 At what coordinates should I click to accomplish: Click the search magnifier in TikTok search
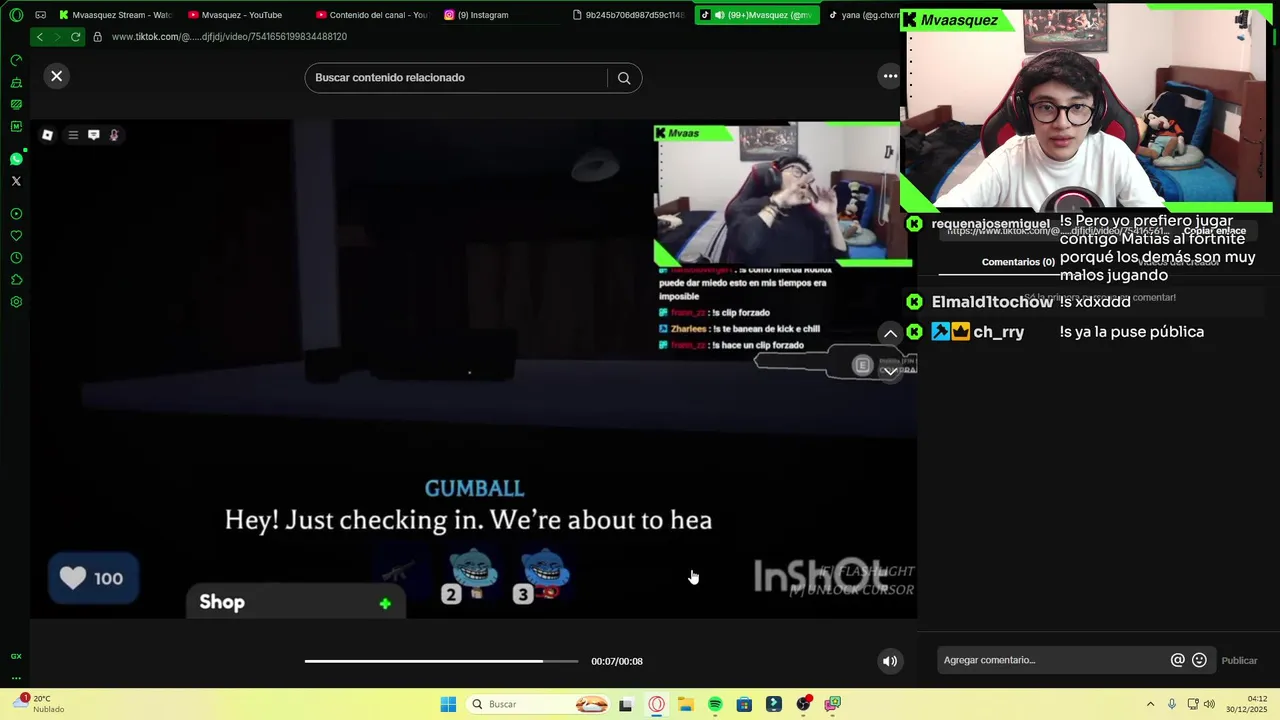tap(624, 78)
